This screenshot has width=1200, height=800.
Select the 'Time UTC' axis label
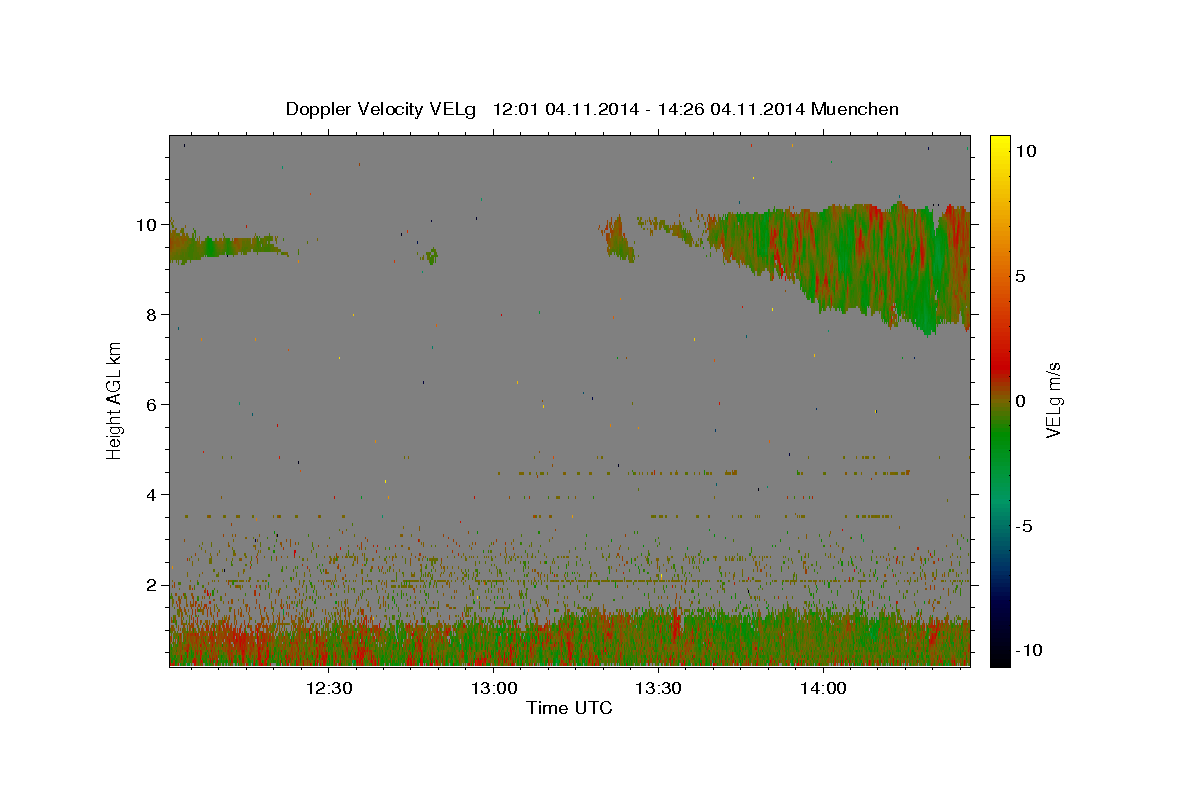point(569,708)
